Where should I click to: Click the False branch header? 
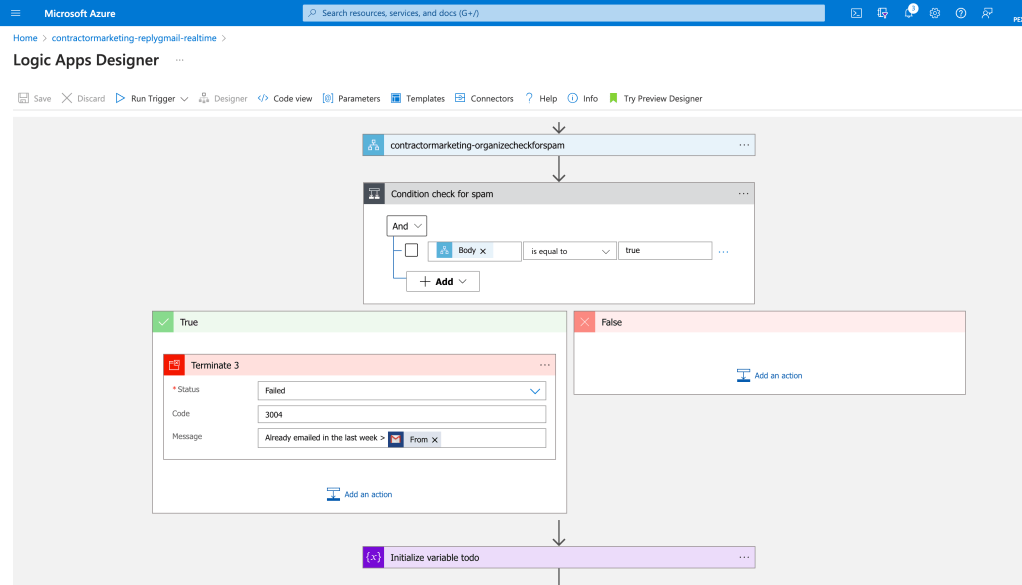click(770, 322)
